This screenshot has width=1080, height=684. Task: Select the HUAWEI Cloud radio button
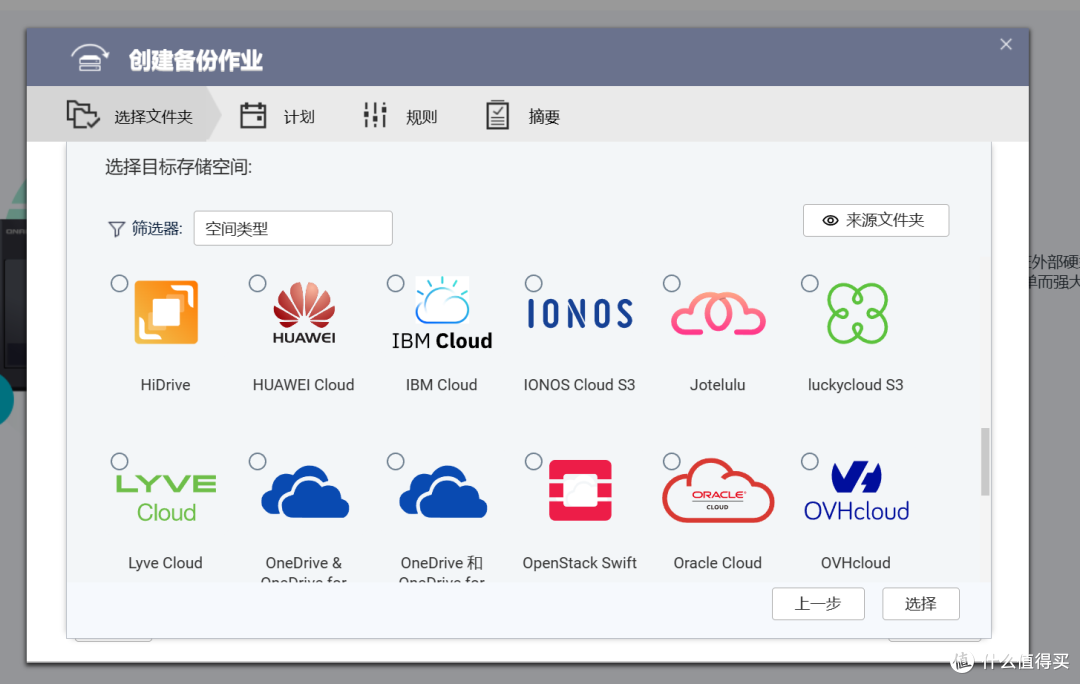pos(258,283)
